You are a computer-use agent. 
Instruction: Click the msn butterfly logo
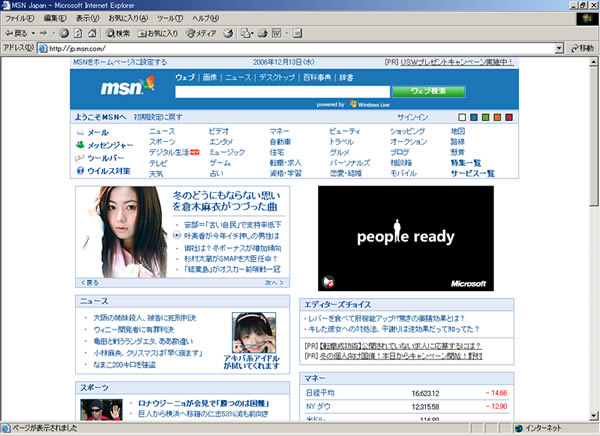(127, 86)
